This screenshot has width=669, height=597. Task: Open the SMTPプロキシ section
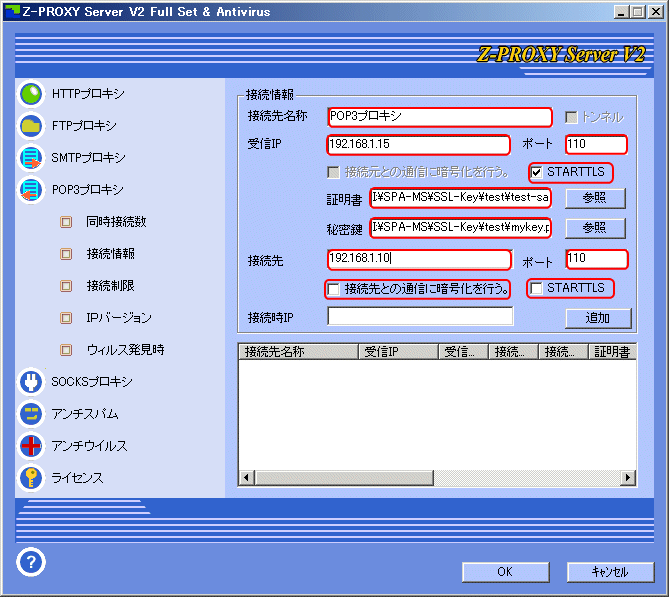(x=88, y=158)
